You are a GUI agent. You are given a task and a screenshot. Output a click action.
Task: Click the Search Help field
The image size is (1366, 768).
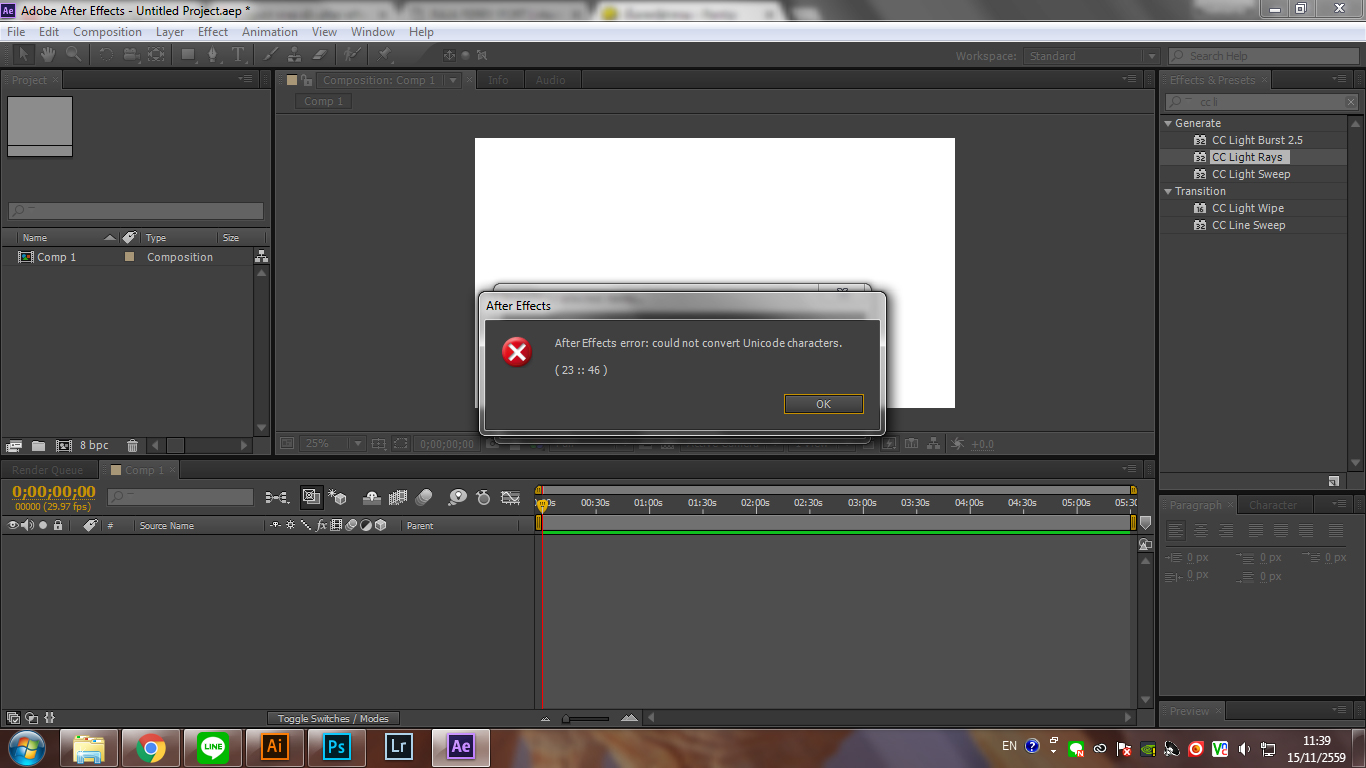[x=1262, y=56]
